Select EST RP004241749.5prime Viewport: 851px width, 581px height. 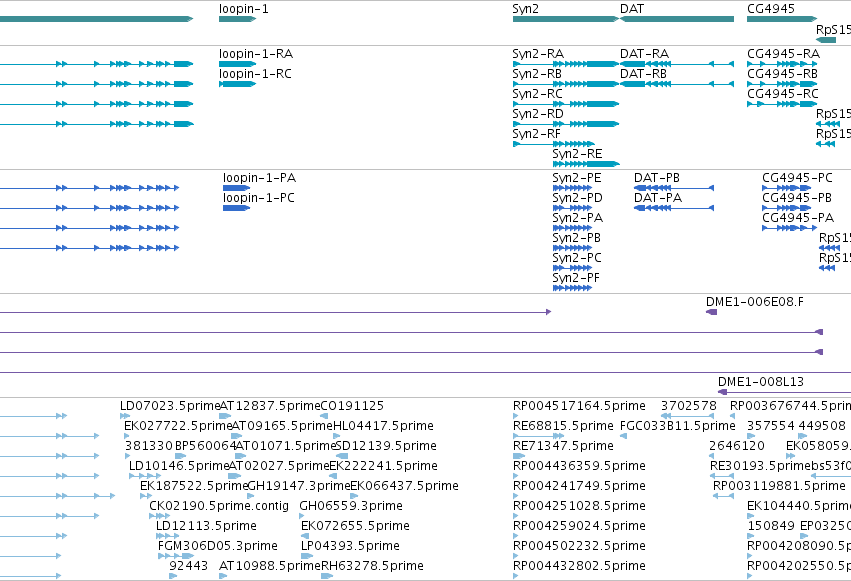click(x=516, y=496)
